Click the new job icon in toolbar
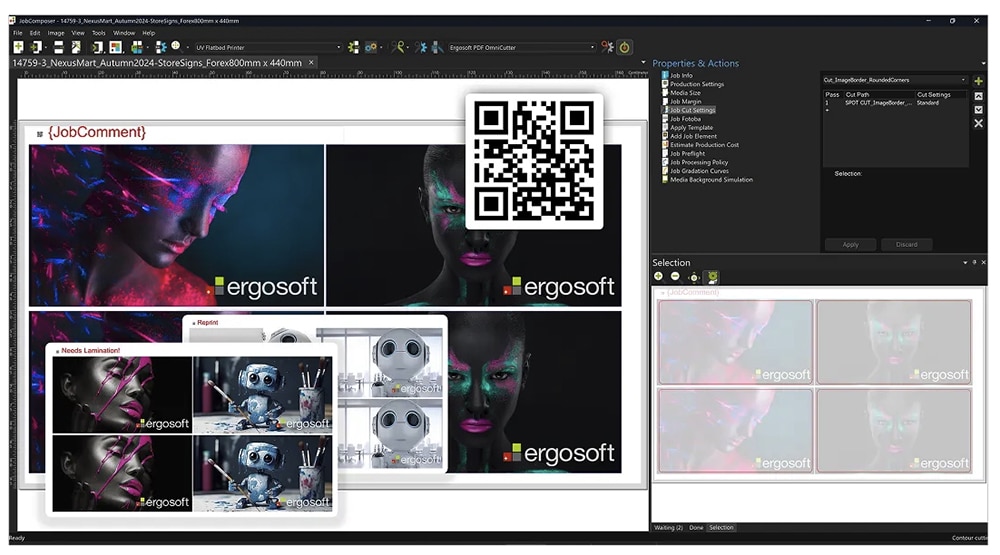Screen dimensions: 1000x555 point(18,47)
